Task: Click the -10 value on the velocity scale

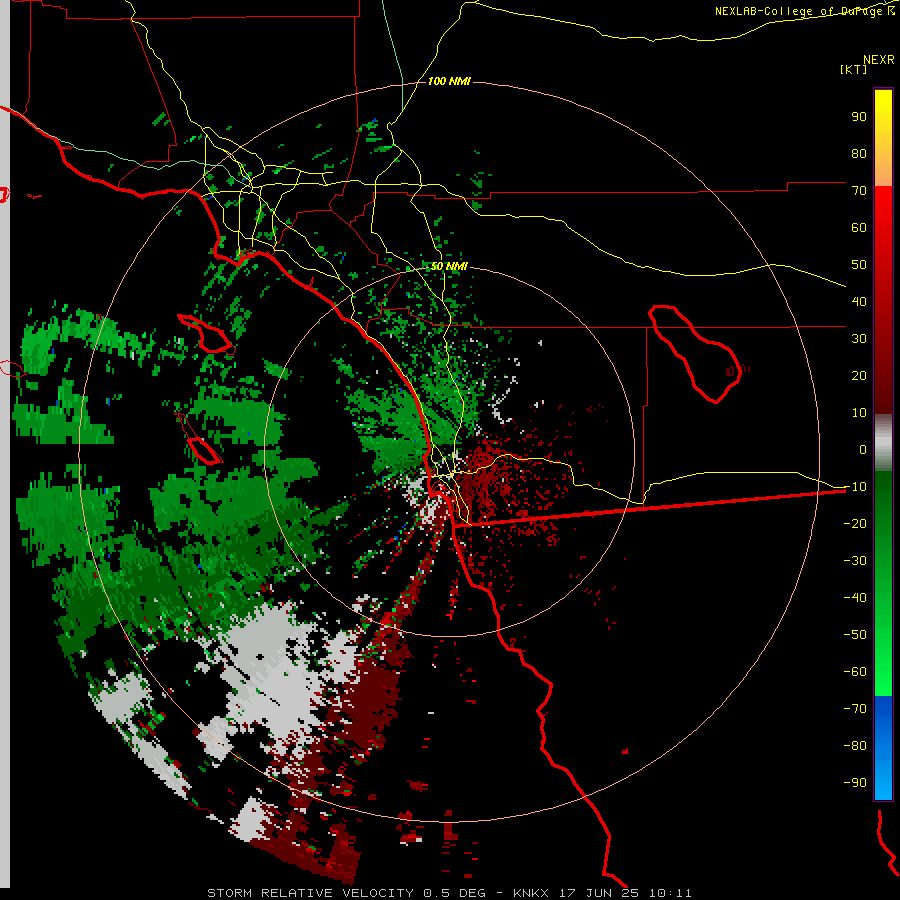Action: click(x=855, y=487)
